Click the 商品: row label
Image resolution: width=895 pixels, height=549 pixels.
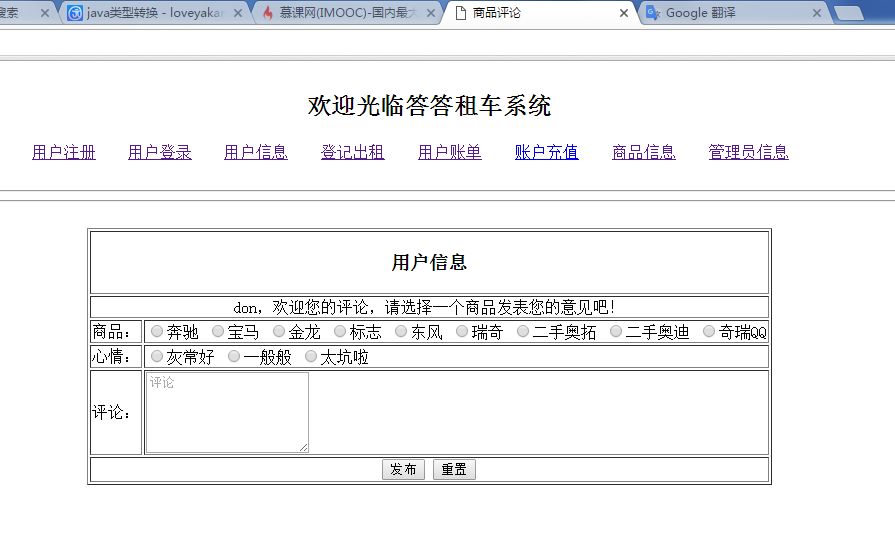point(111,332)
